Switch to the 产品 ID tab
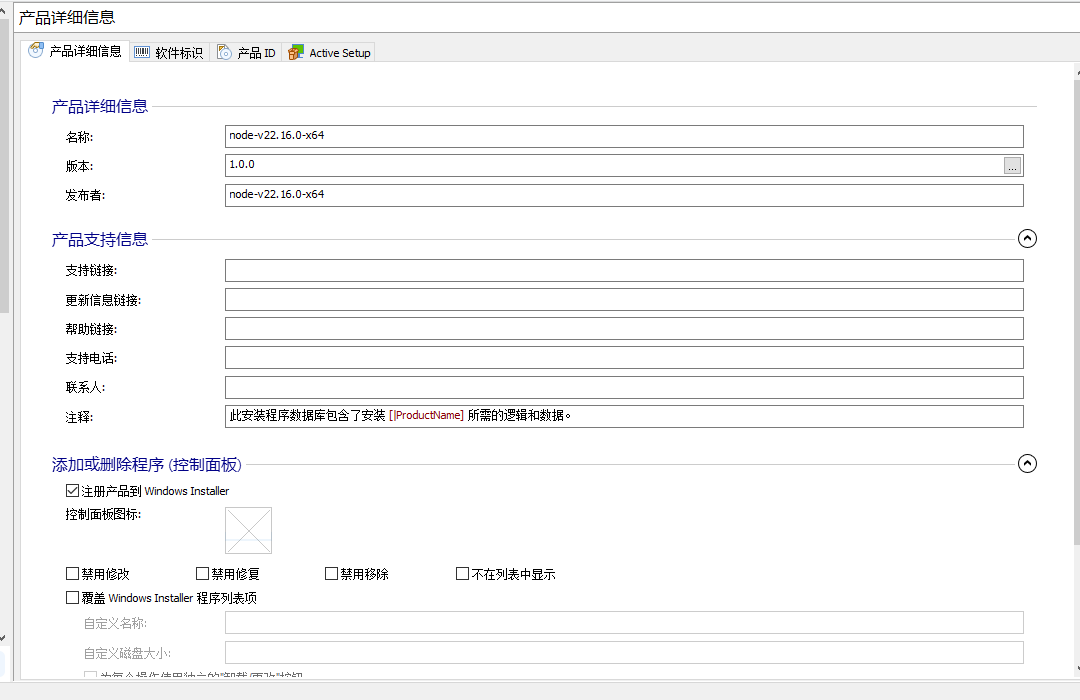The image size is (1080, 700). (x=247, y=52)
